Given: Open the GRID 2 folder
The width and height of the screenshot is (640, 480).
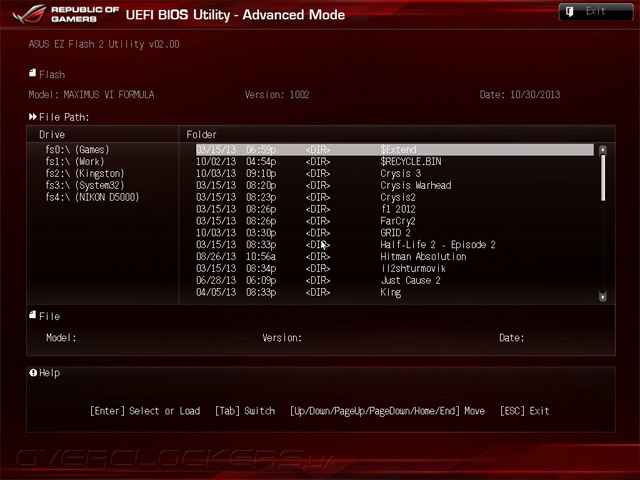Looking at the screenshot, I should (x=395, y=233).
